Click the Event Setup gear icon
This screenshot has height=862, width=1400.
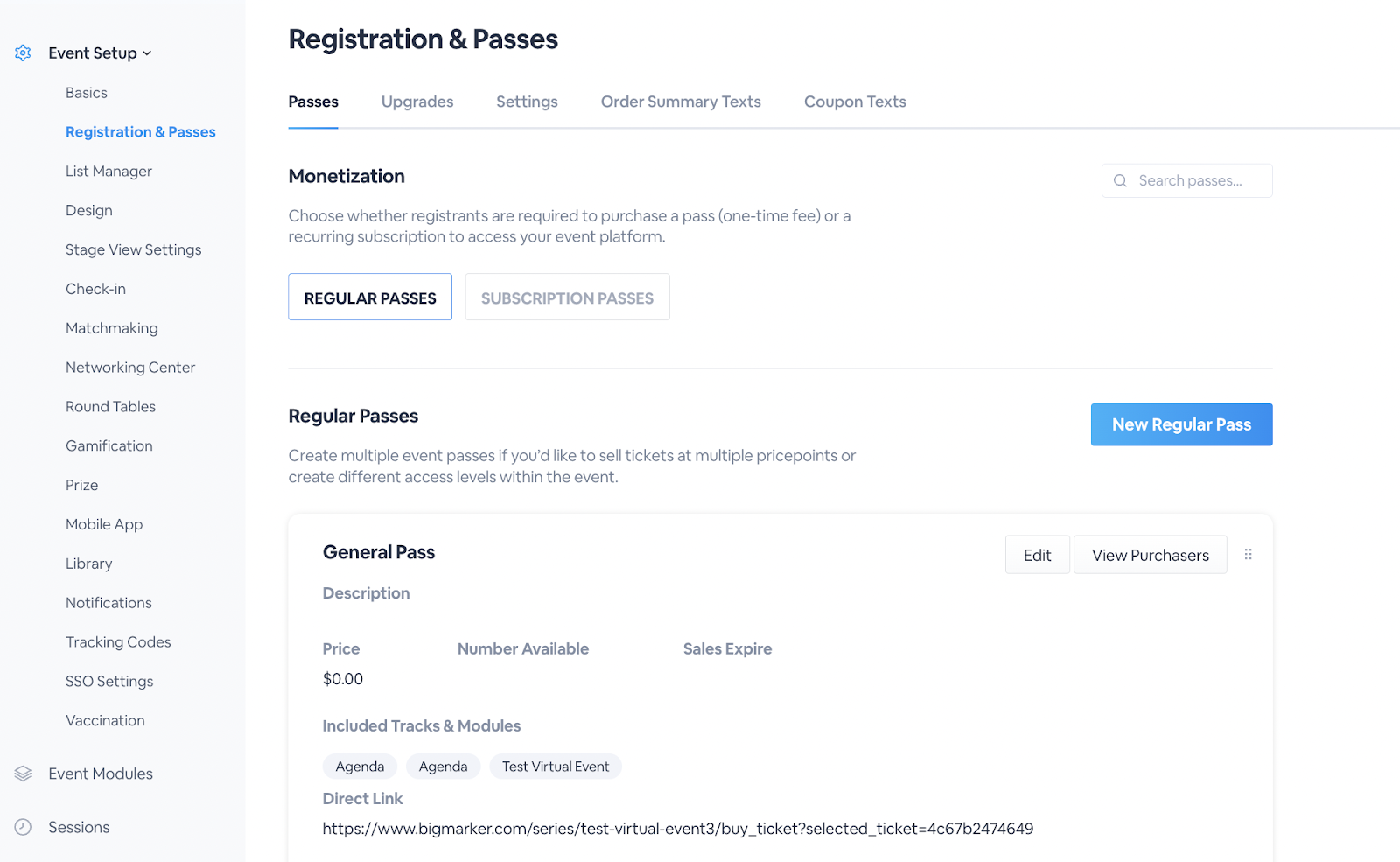pyautogui.click(x=24, y=53)
